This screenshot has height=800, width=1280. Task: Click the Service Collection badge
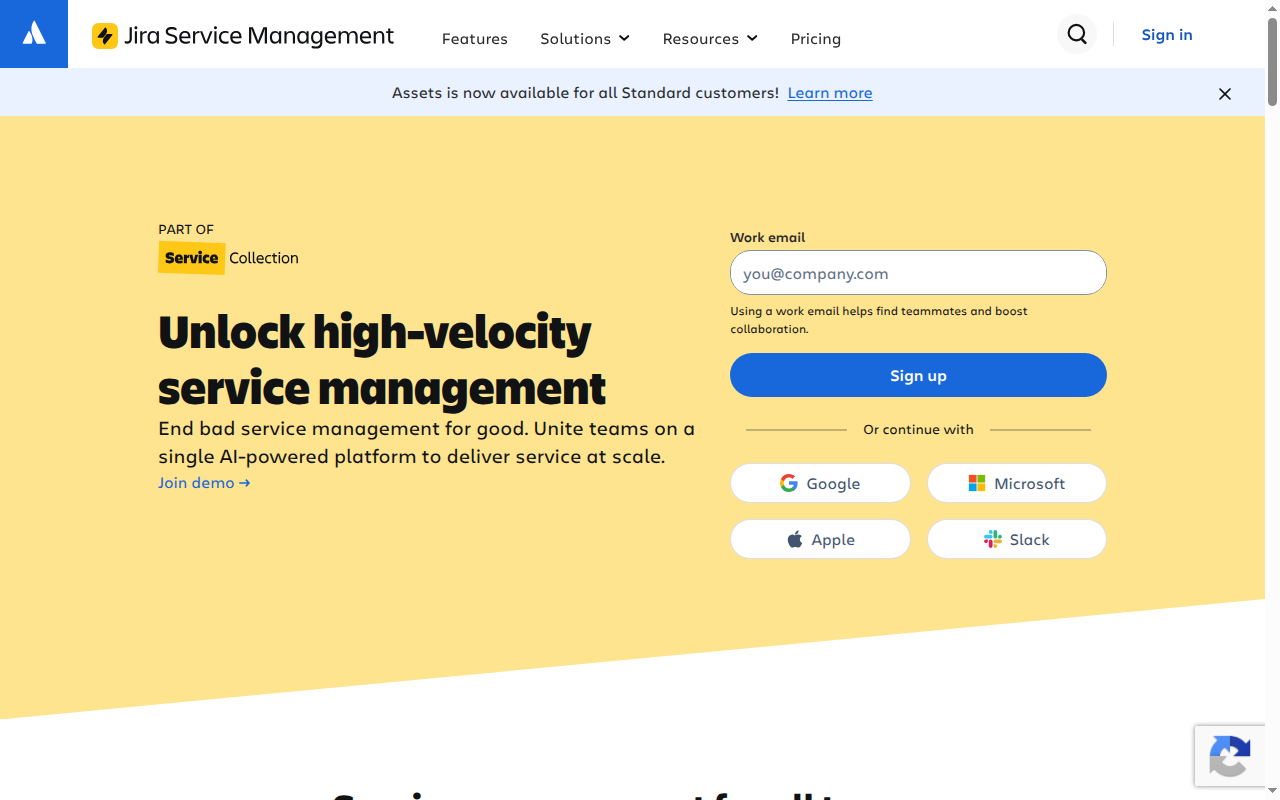(x=228, y=258)
